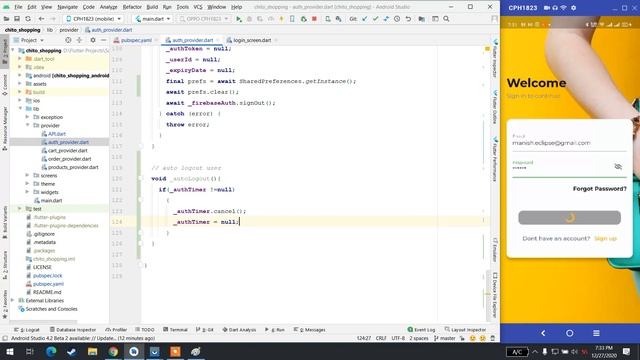The width and height of the screenshot is (640, 360).
Task: Tap the phone recents menu button
Action: [596, 333]
